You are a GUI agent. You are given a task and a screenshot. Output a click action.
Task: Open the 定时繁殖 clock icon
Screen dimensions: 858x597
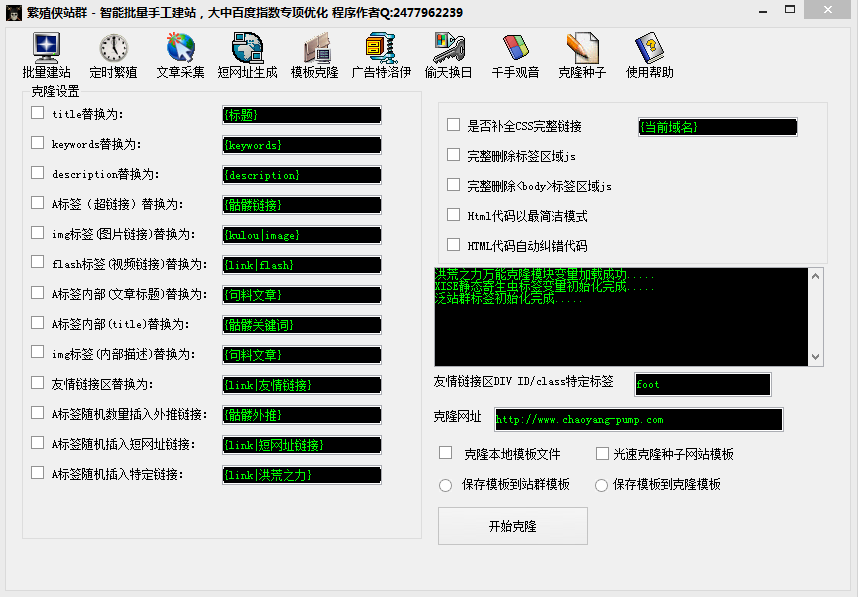[113, 56]
